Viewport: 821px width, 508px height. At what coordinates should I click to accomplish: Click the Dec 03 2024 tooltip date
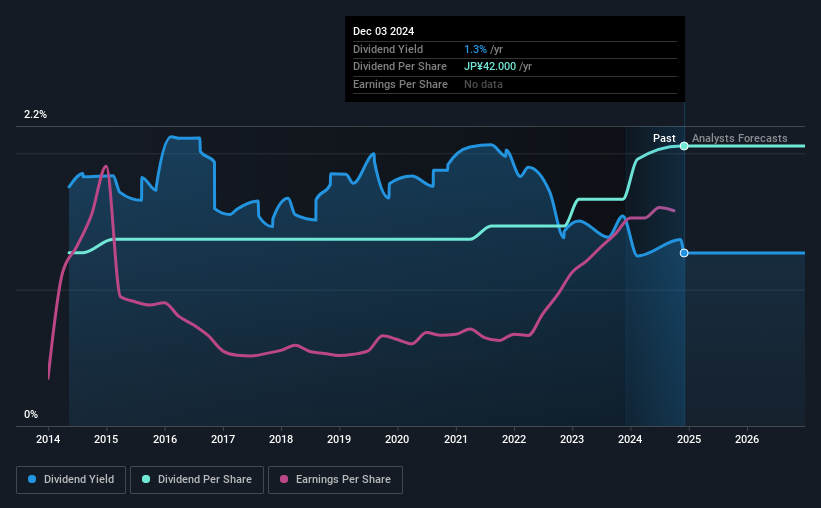383,31
